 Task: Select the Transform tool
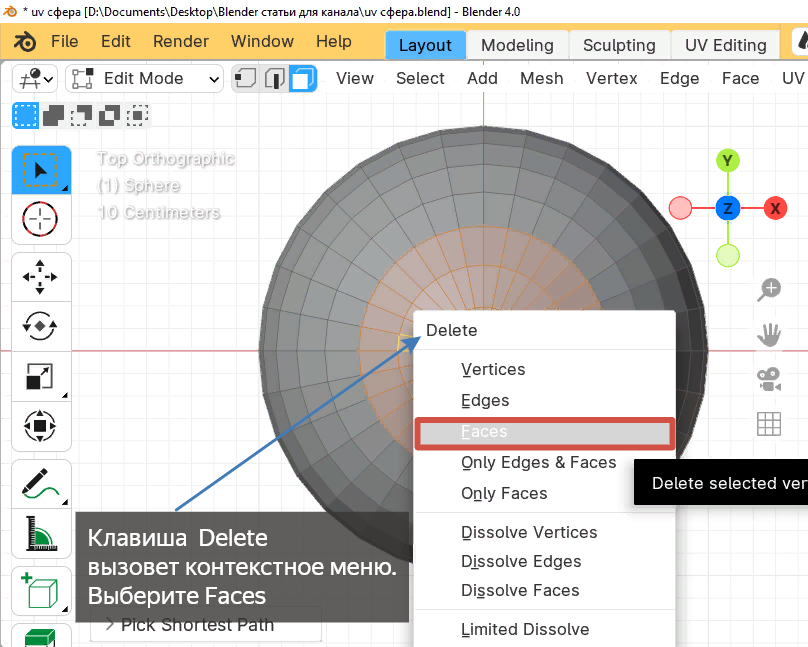pos(40,426)
